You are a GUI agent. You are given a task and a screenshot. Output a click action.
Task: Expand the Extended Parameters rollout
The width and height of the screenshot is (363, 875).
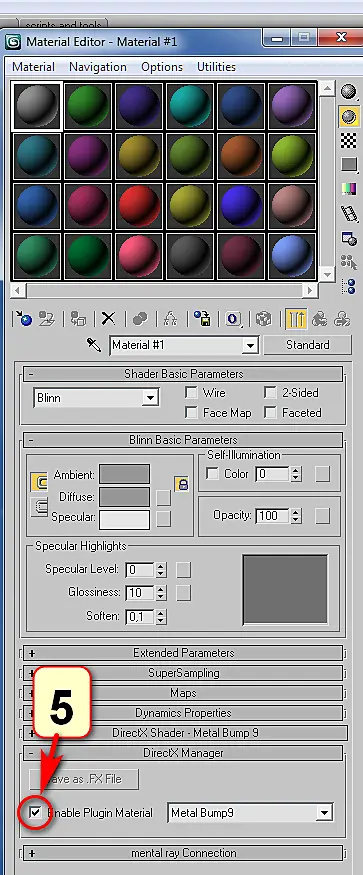point(183,652)
